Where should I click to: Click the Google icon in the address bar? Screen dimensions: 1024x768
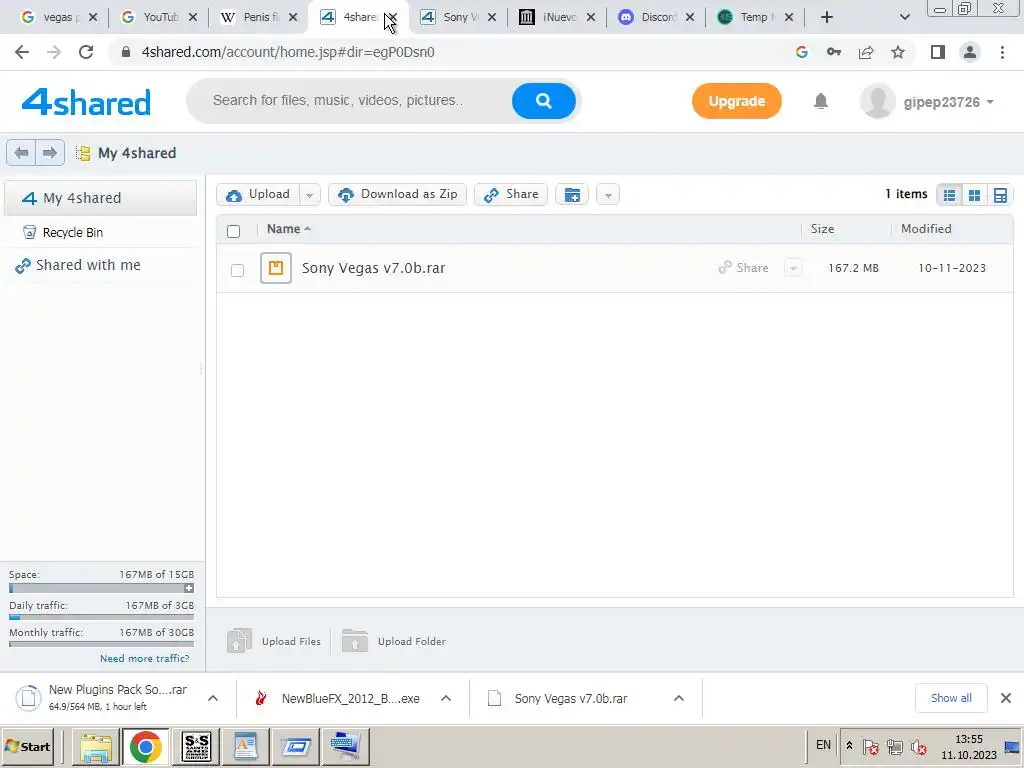coord(802,52)
